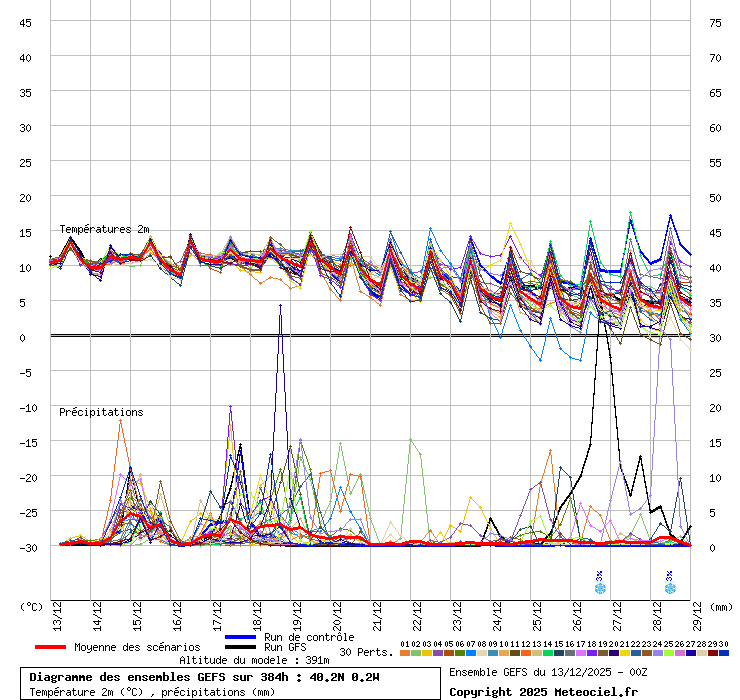Select the bright green swatch for perturbation 14
The height and width of the screenshot is (700, 740).
[x=548, y=653]
